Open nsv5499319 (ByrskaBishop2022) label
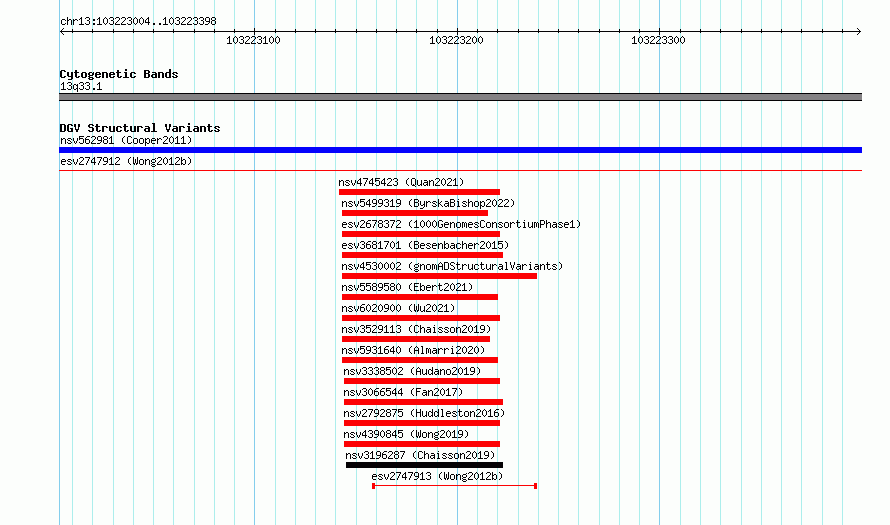The width and height of the screenshot is (890, 525). tap(428, 203)
